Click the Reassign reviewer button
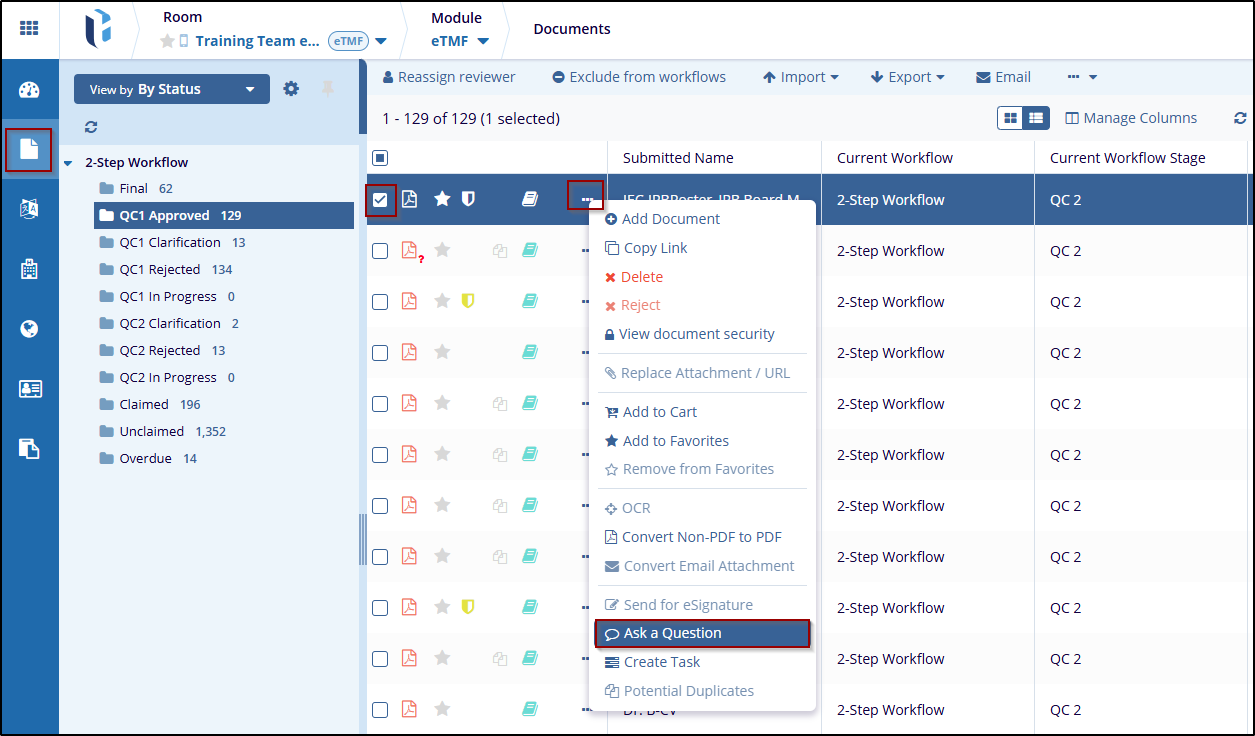The image size is (1255, 736). (x=449, y=77)
